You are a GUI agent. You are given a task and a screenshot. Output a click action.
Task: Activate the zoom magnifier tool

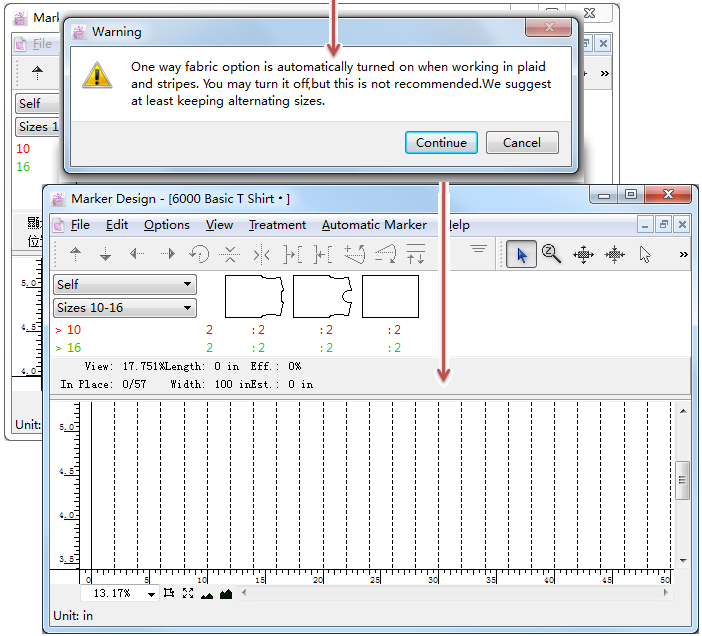(551, 254)
